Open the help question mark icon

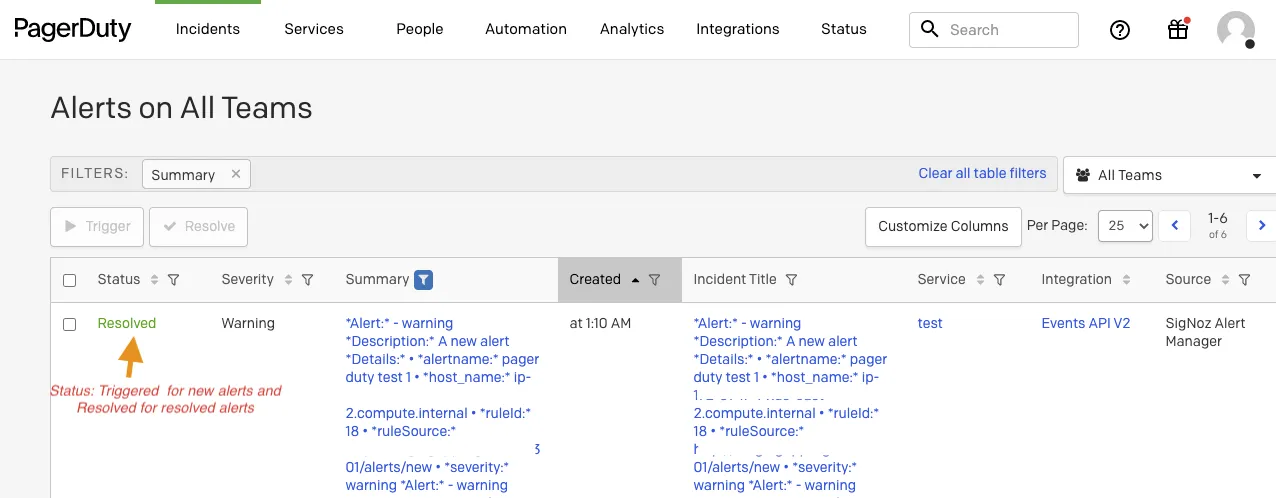1120,30
